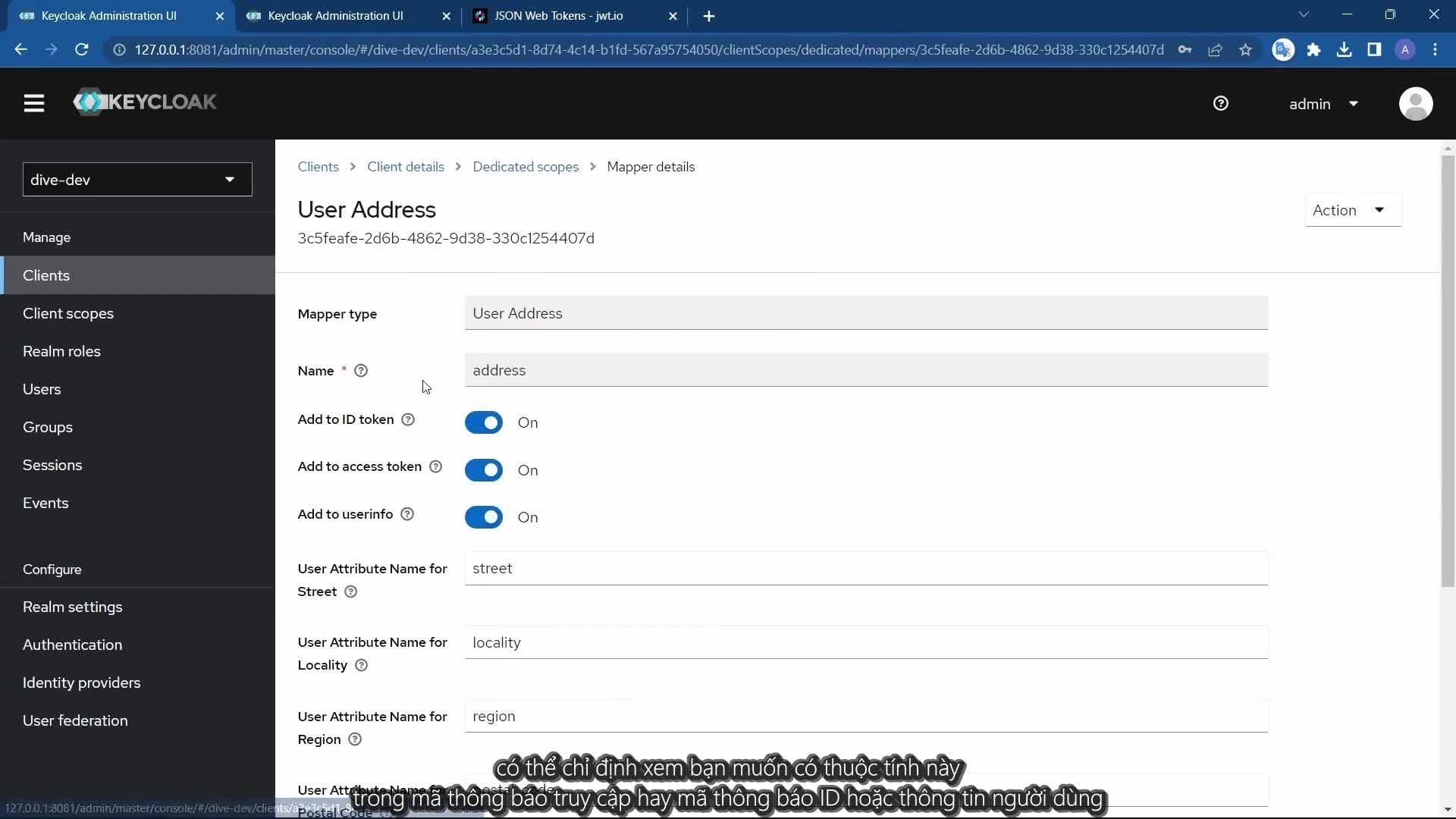
Task: Click help icon beside Add to ID token
Action: [408, 419]
